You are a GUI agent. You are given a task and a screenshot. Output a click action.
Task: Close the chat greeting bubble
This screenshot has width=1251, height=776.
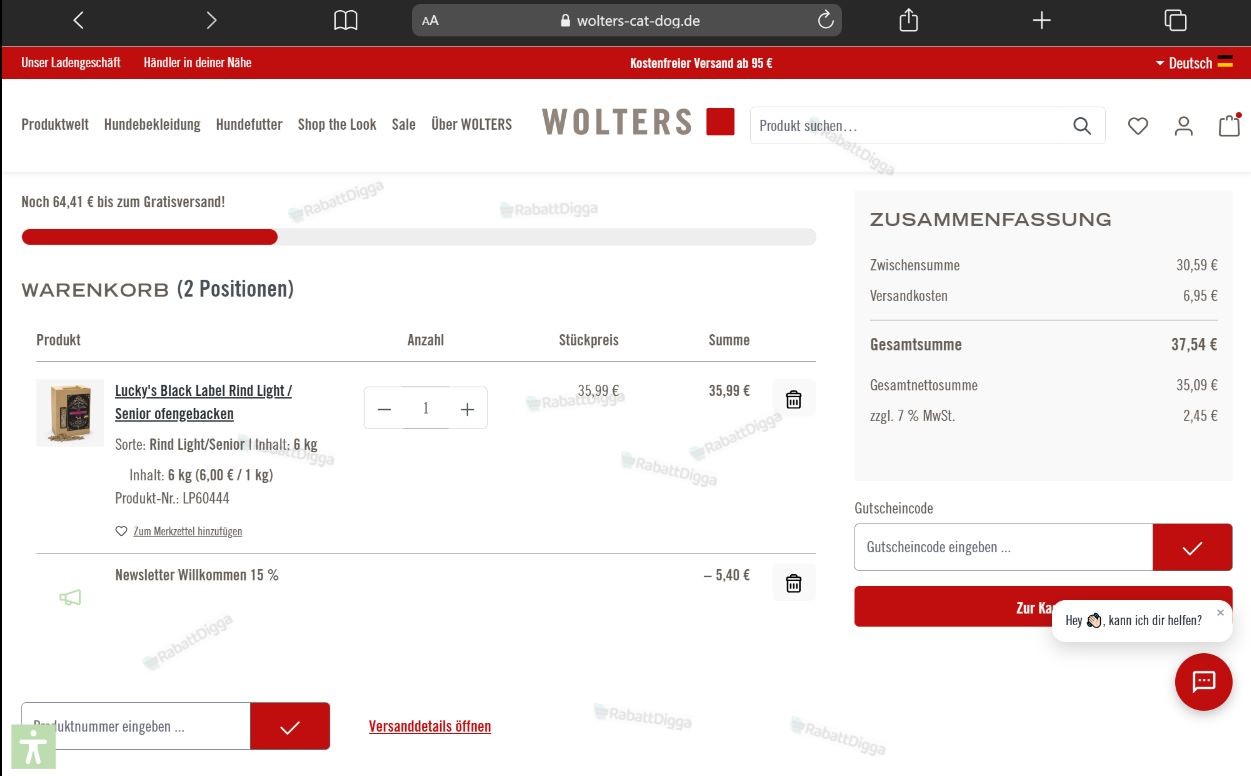click(x=1220, y=612)
